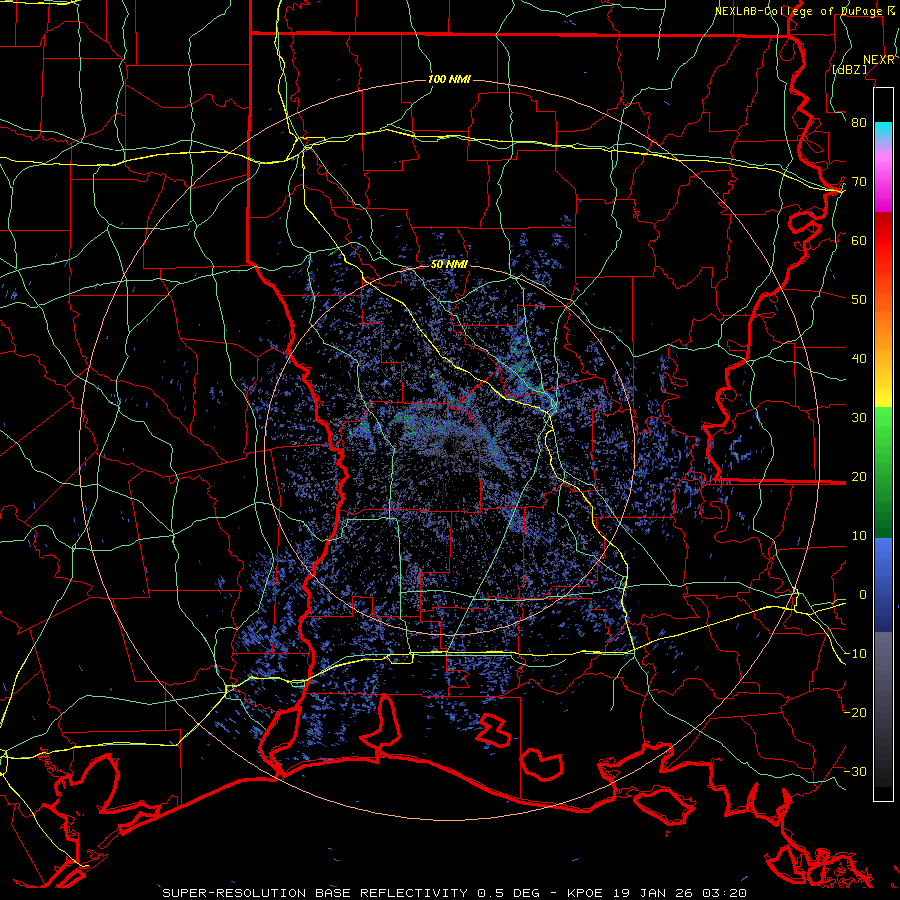Click the 30 value on the dBZ scale
Screen dimensions: 900x900
(x=859, y=418)
